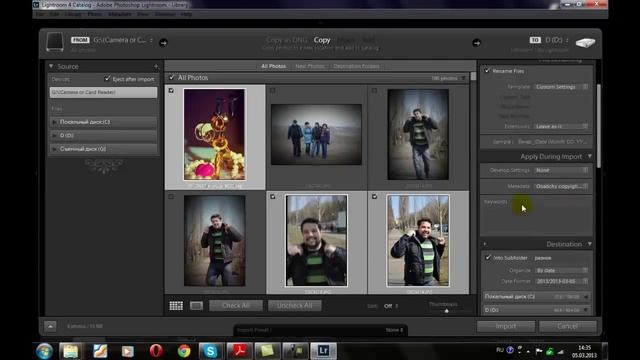Click the Check All button

point(236,305)
